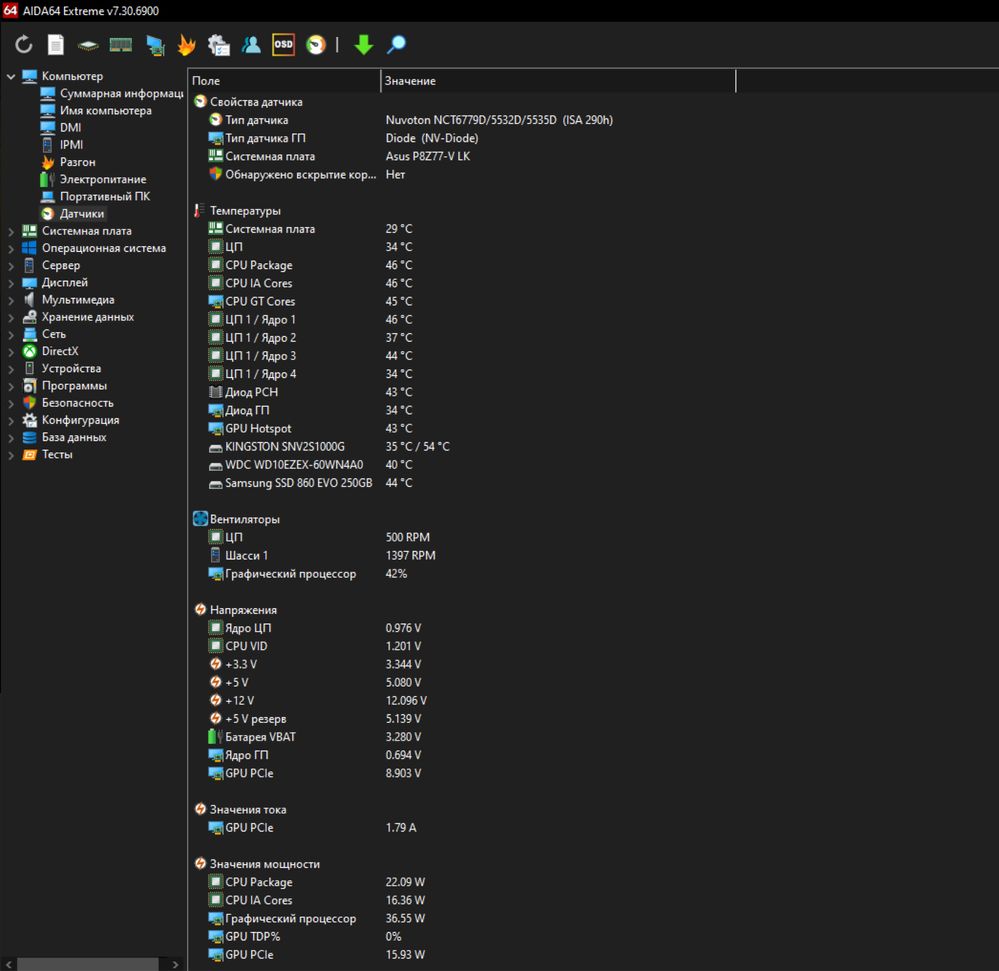This screenshot has height=971, width=999.
Task: Click the green download update arrow
Action: [x=364, y=45]
